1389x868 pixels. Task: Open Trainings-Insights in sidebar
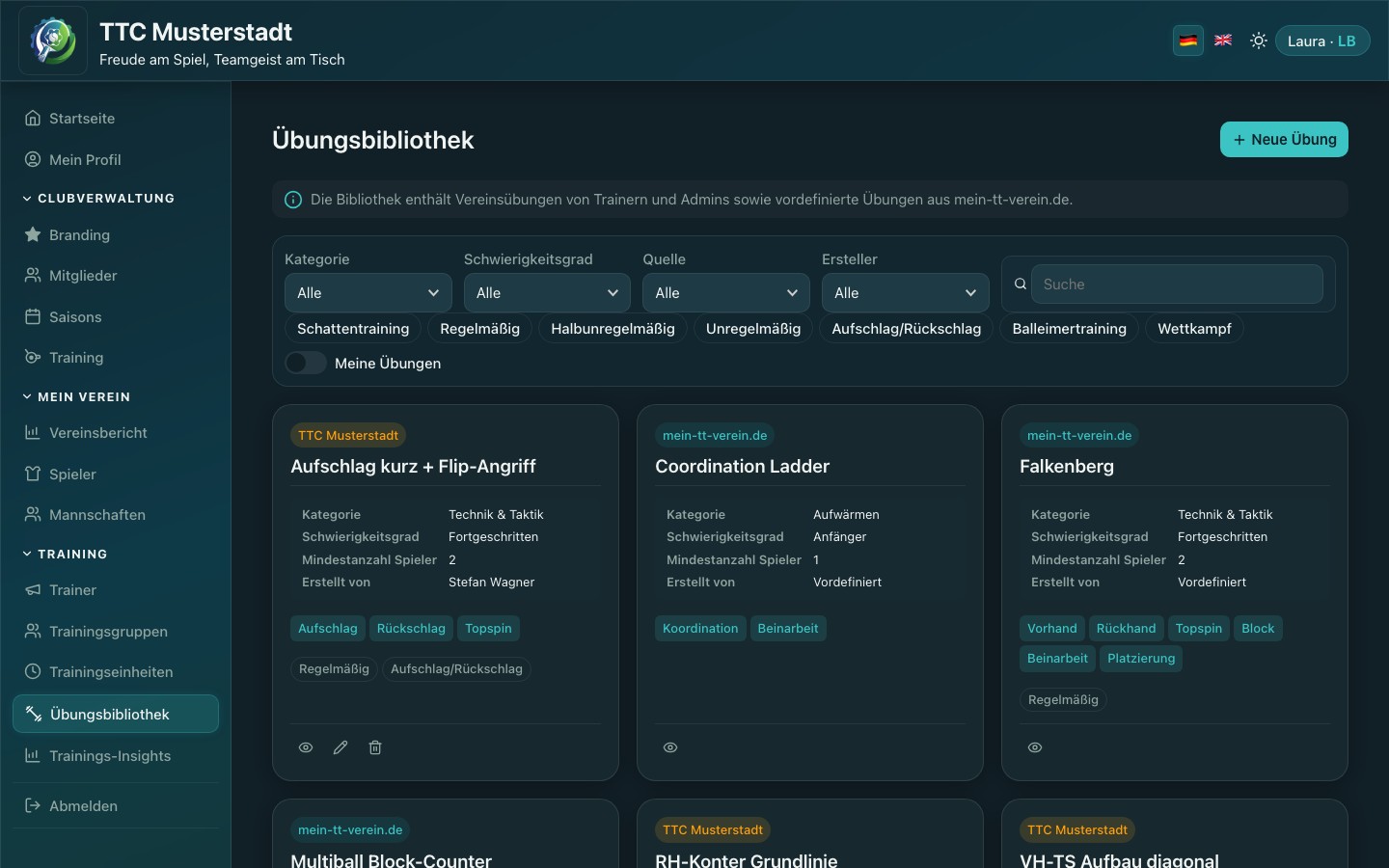[116, 755]
